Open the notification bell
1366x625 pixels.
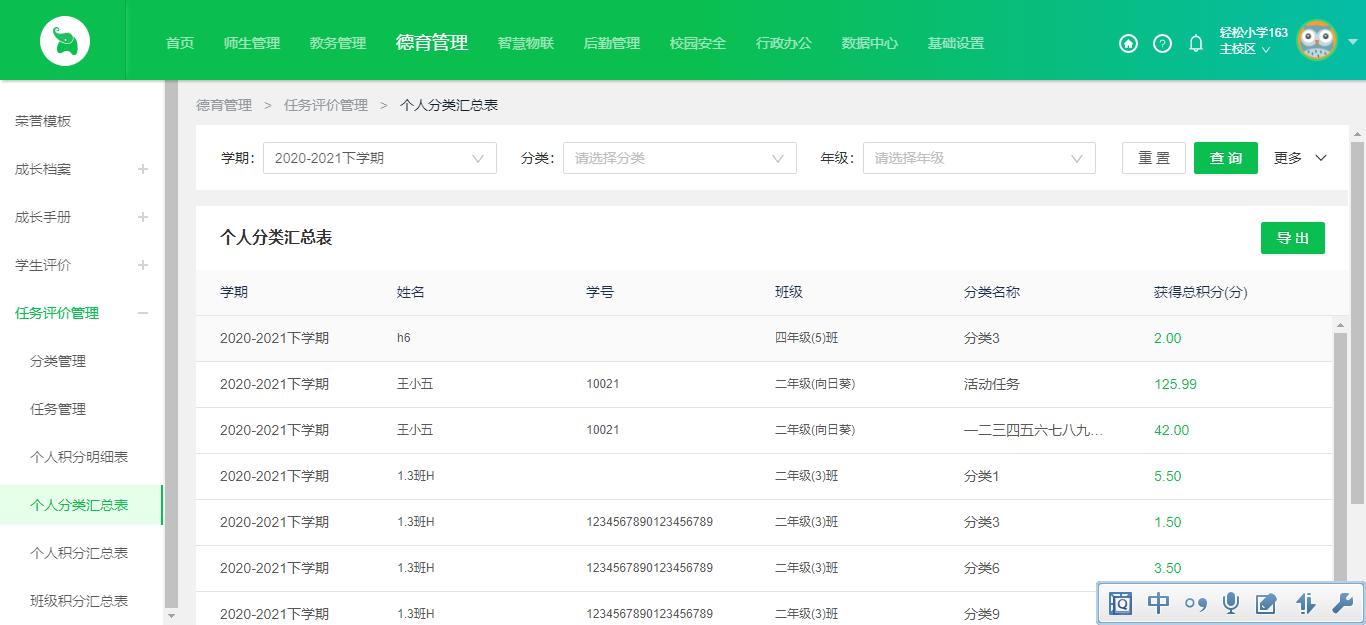point(1194,44)
